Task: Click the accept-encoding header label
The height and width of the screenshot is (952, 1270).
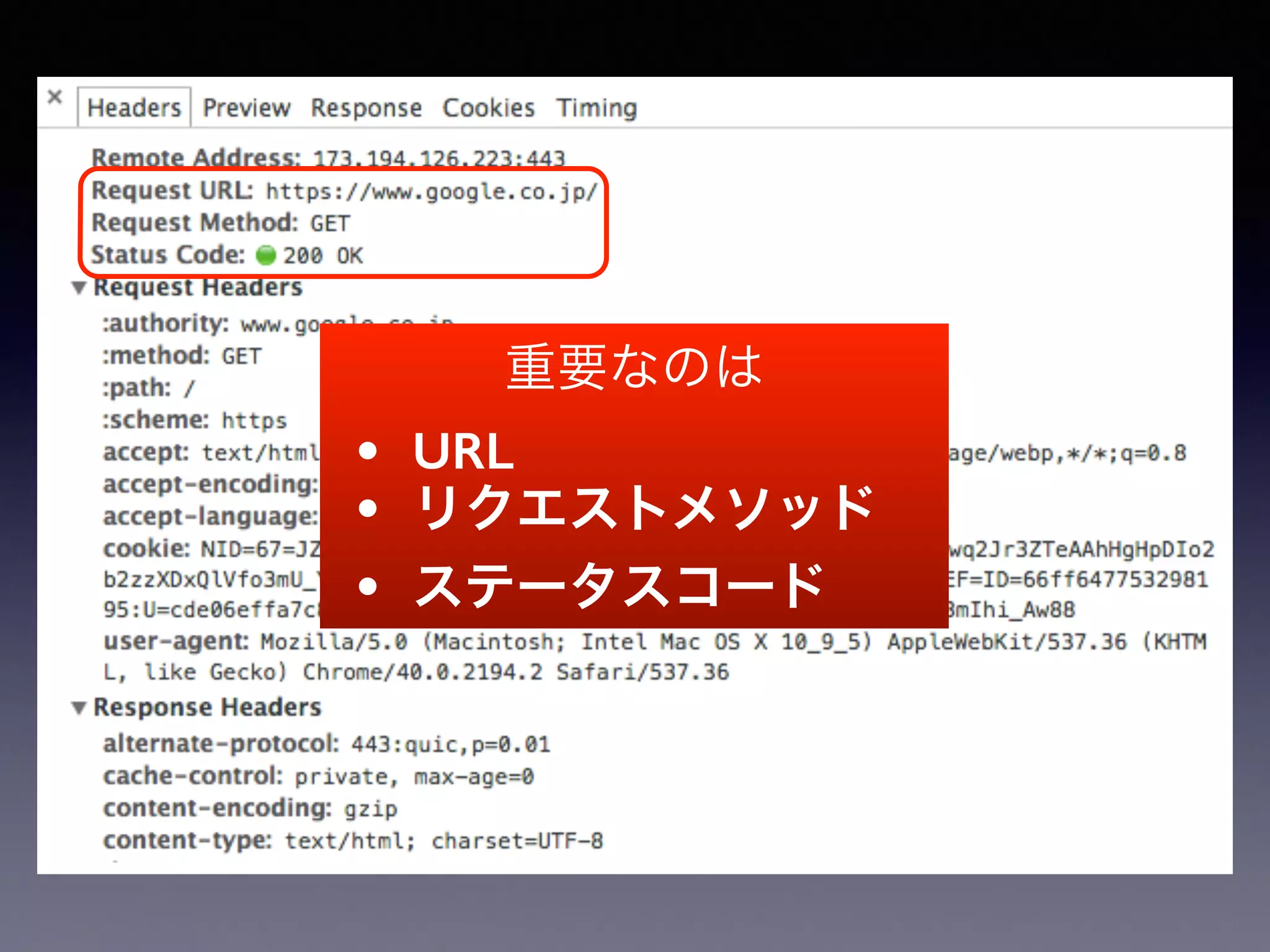Action: 211,484
